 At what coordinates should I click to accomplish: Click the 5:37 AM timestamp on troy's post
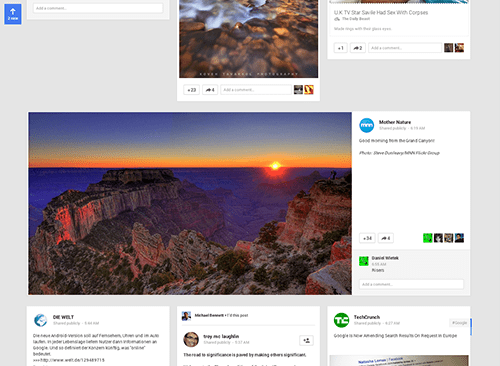[x=242, y=342]
